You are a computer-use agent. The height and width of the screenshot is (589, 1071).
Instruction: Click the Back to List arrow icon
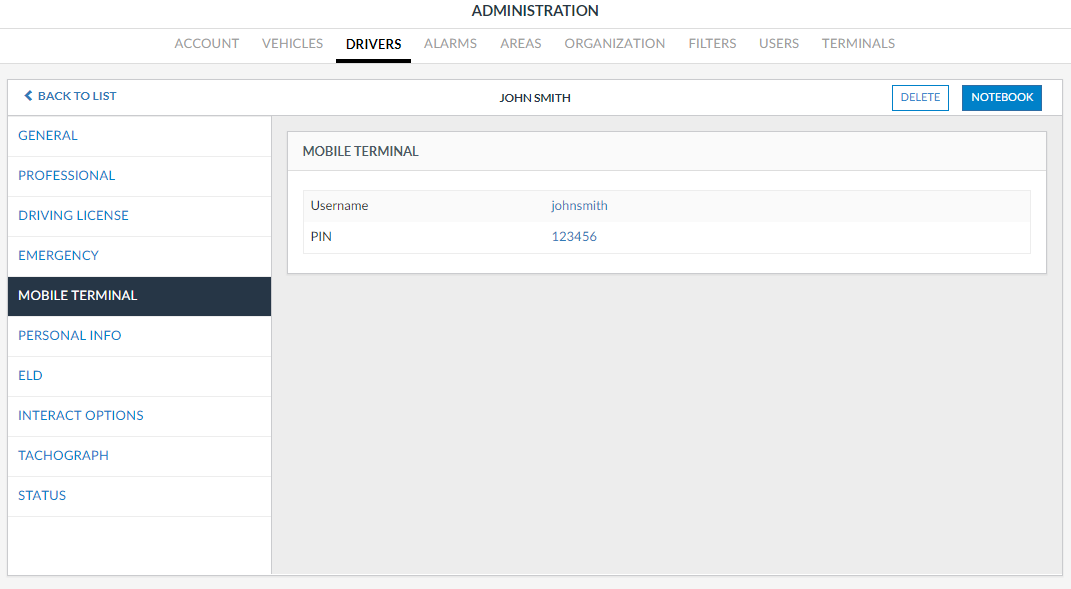coord(28,96)
